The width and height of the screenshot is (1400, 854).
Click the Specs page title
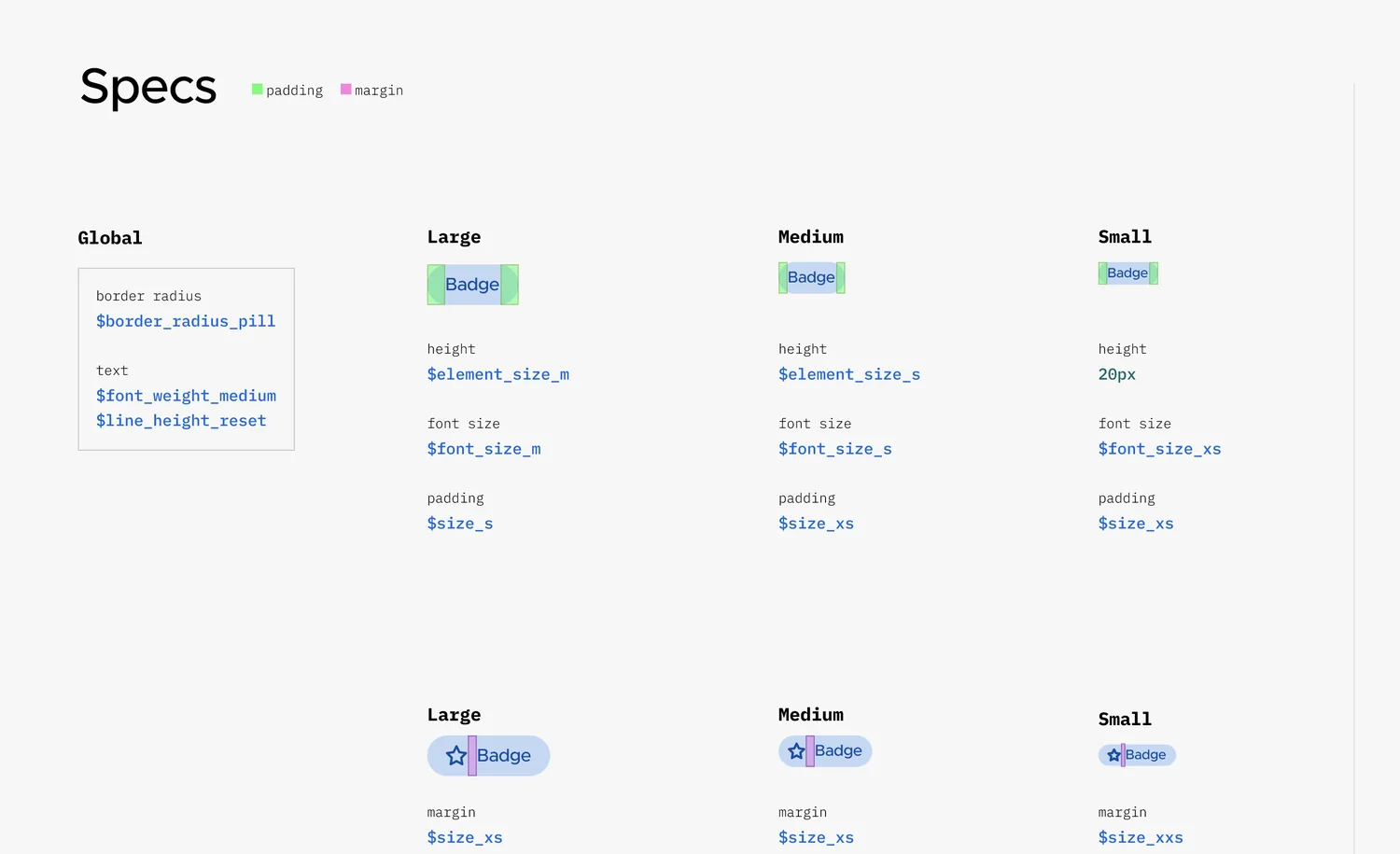click(148, 88)
